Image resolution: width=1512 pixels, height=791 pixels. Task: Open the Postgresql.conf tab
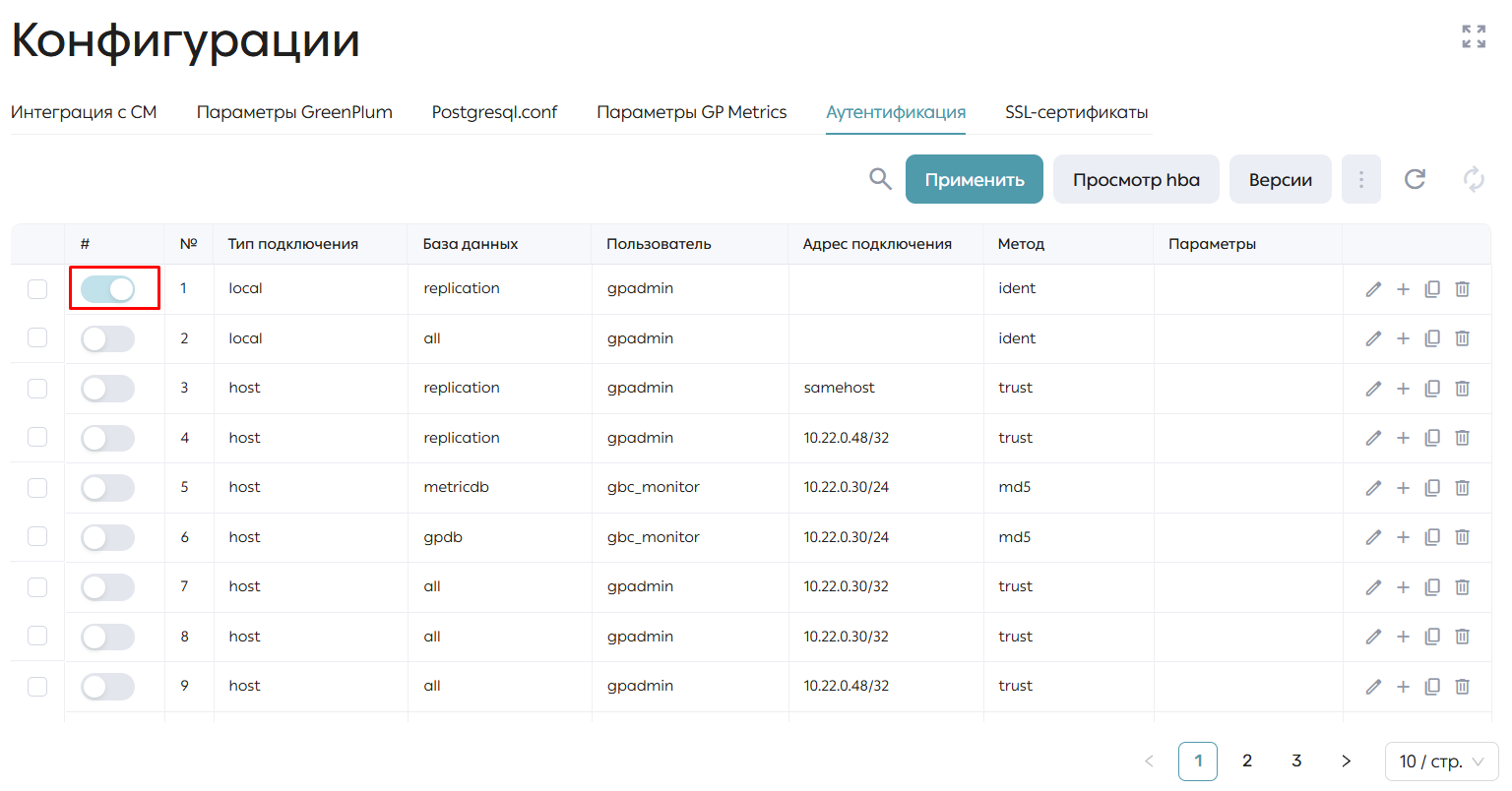pos(494,112)
